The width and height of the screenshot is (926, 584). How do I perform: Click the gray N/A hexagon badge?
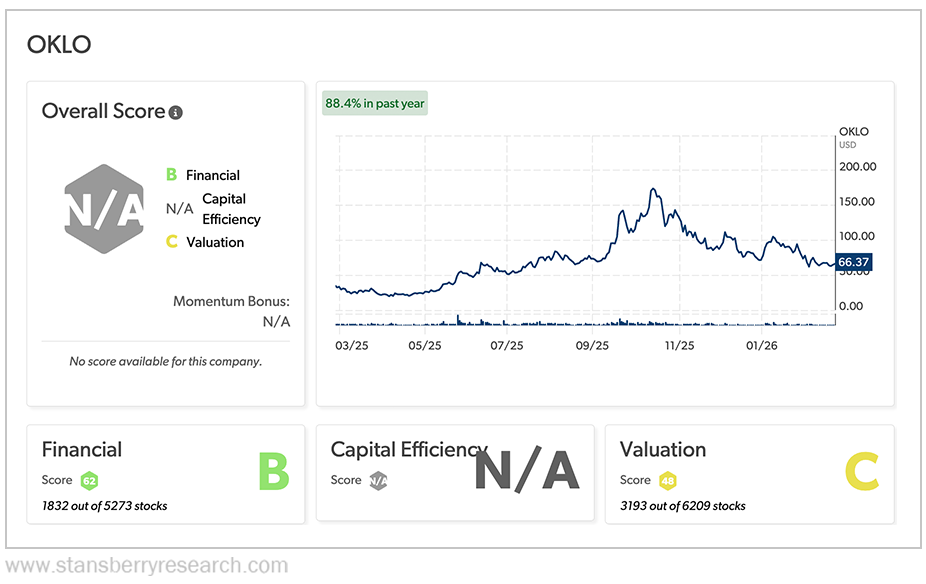click(x=107, y=209)
